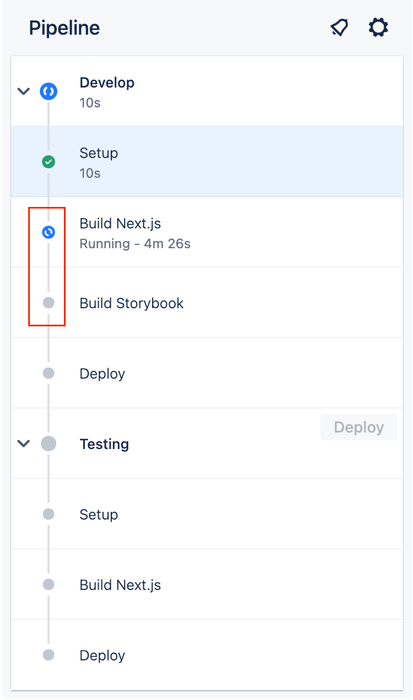413x700 pixels.
Task: Select Build Next.js step under Testing
Action: (207, 585)
